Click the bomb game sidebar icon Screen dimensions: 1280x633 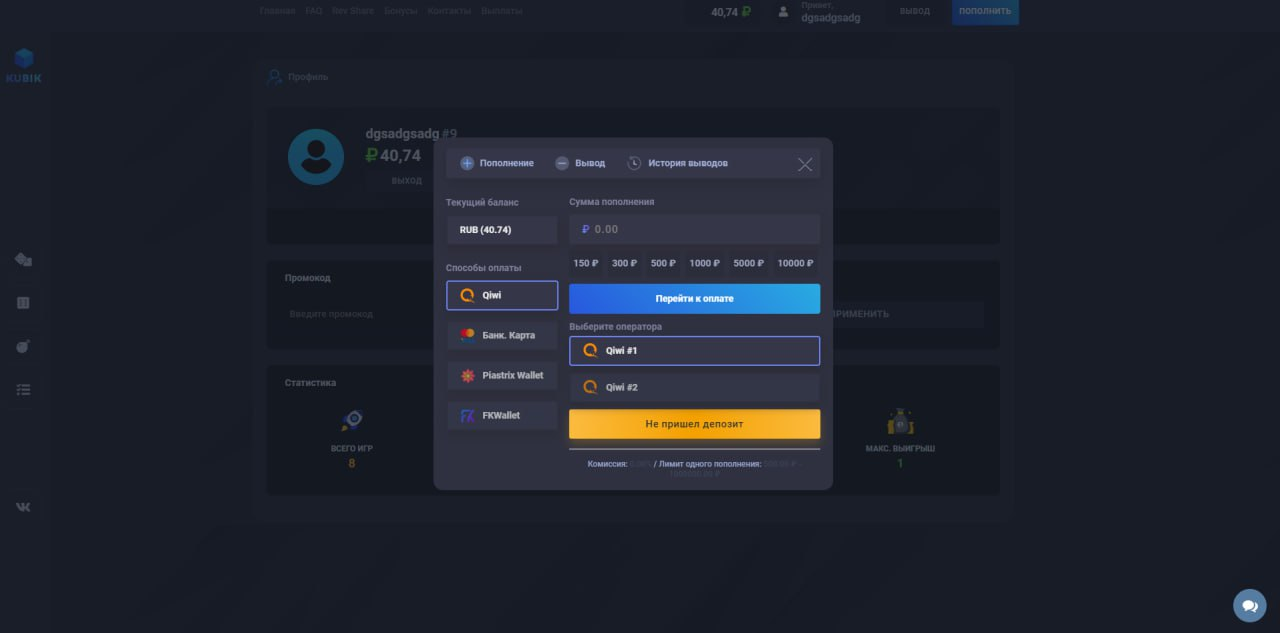23,346
